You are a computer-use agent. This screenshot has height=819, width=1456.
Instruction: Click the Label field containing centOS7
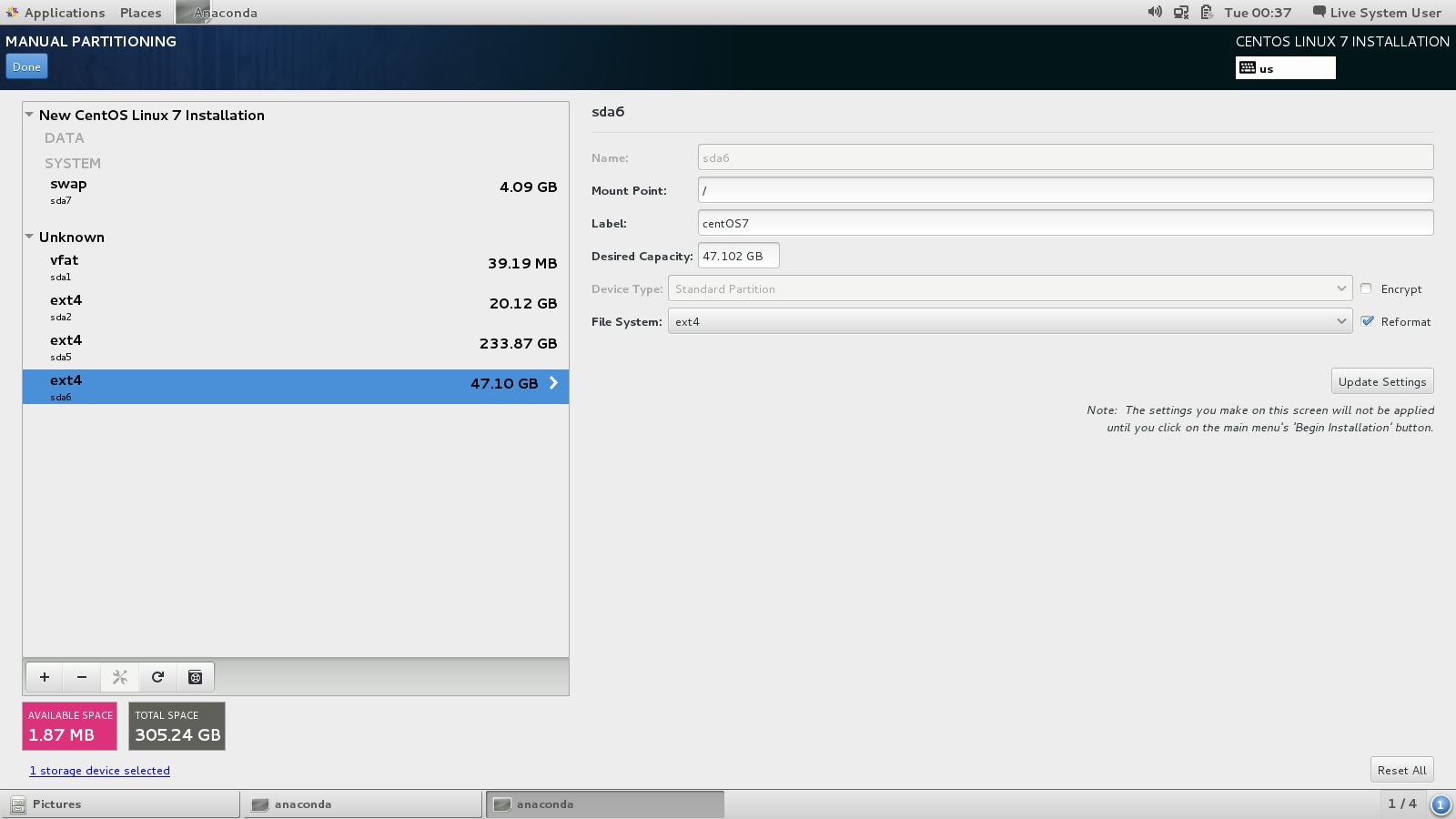1066,223
